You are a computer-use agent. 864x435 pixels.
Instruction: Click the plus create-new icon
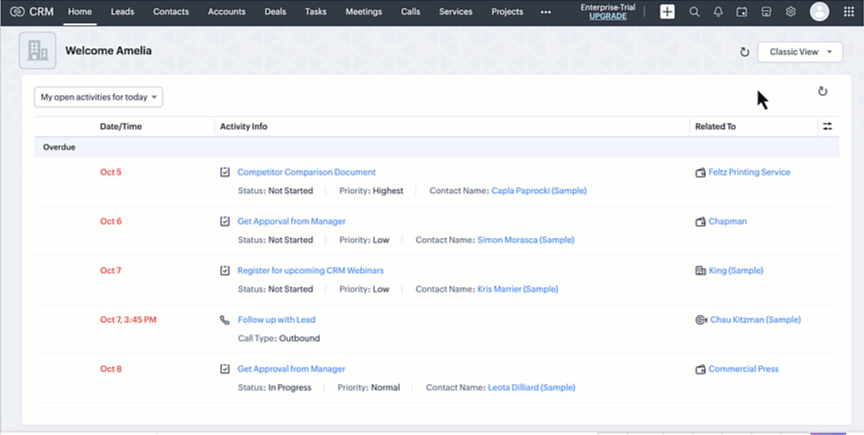click(667, 12)
